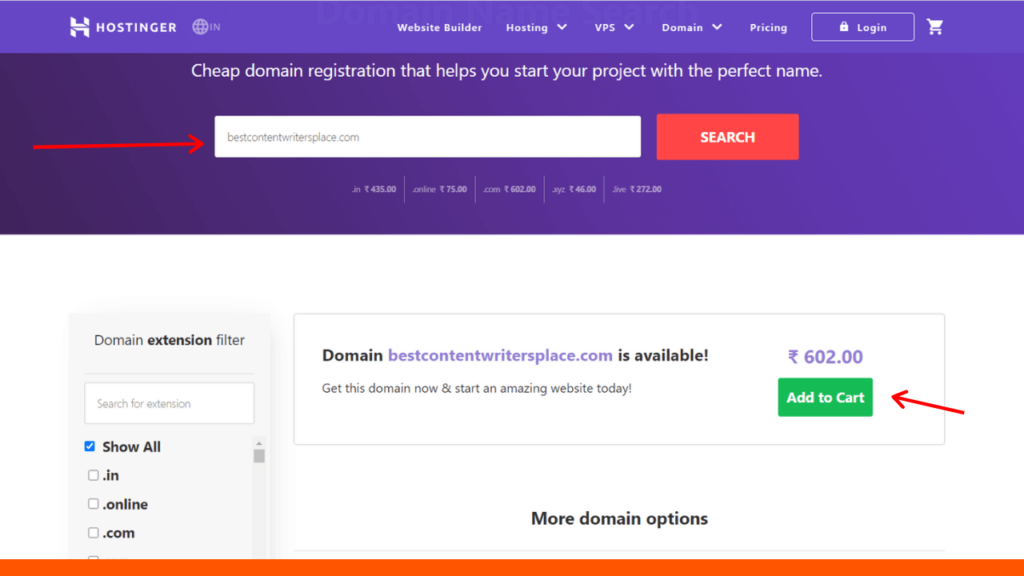
Task: Expand the VPS dropdown menu
Action: (614, 27)
